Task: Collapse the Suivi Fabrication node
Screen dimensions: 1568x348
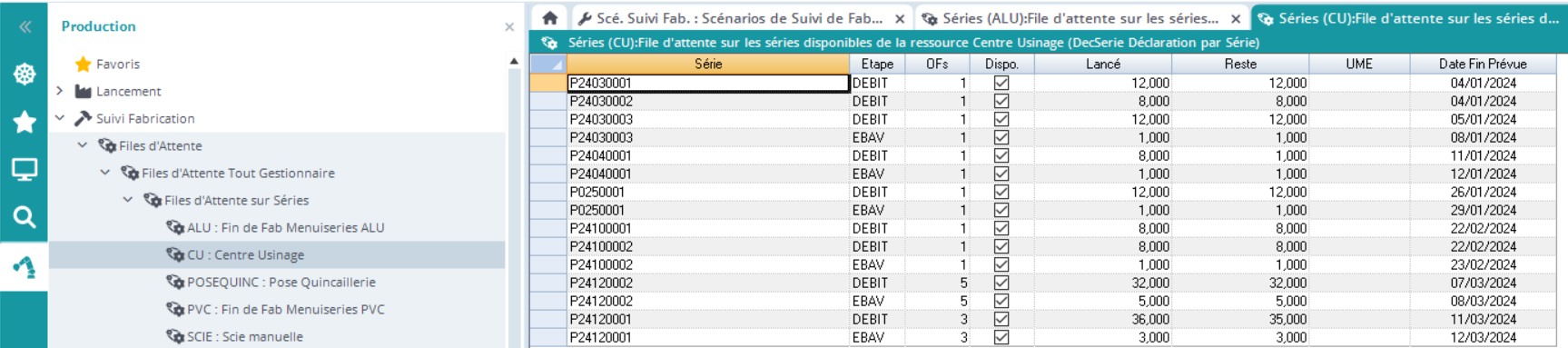Action: click(60, 118)
